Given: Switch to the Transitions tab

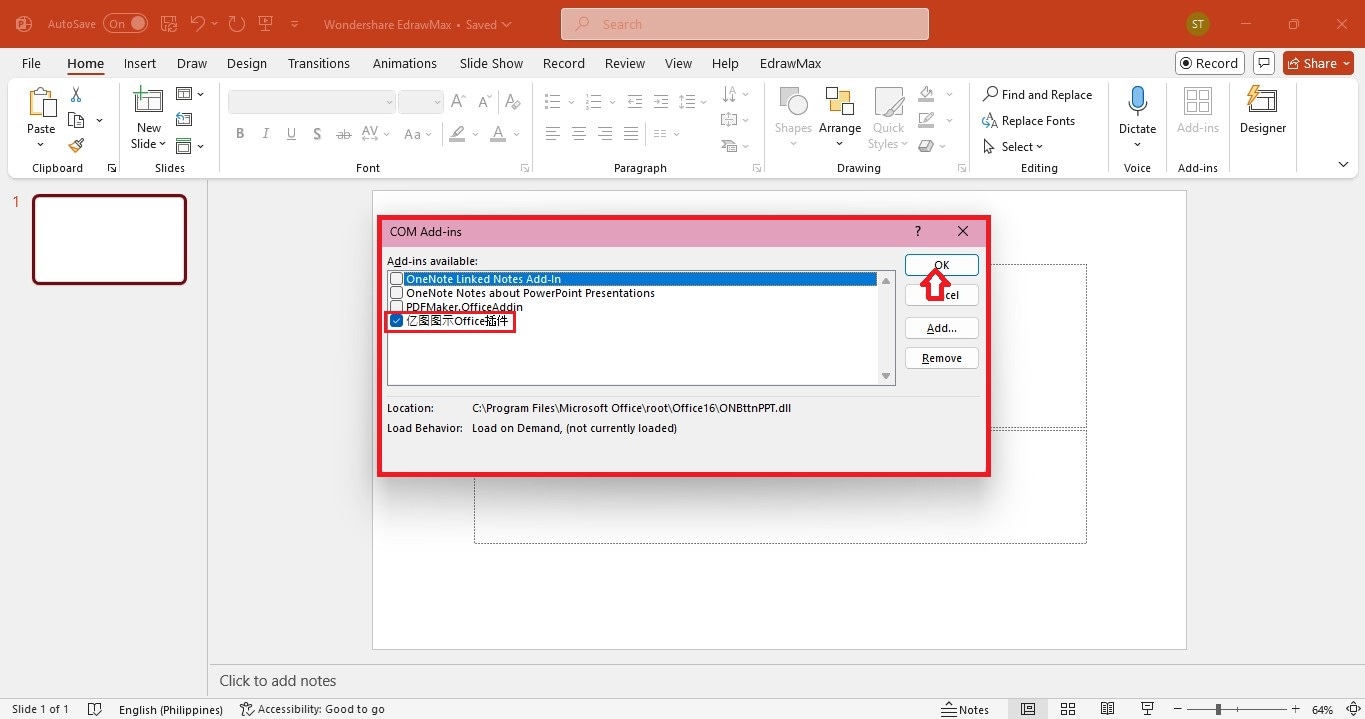Looking at the screenshot, I should [x=319, y=63].
